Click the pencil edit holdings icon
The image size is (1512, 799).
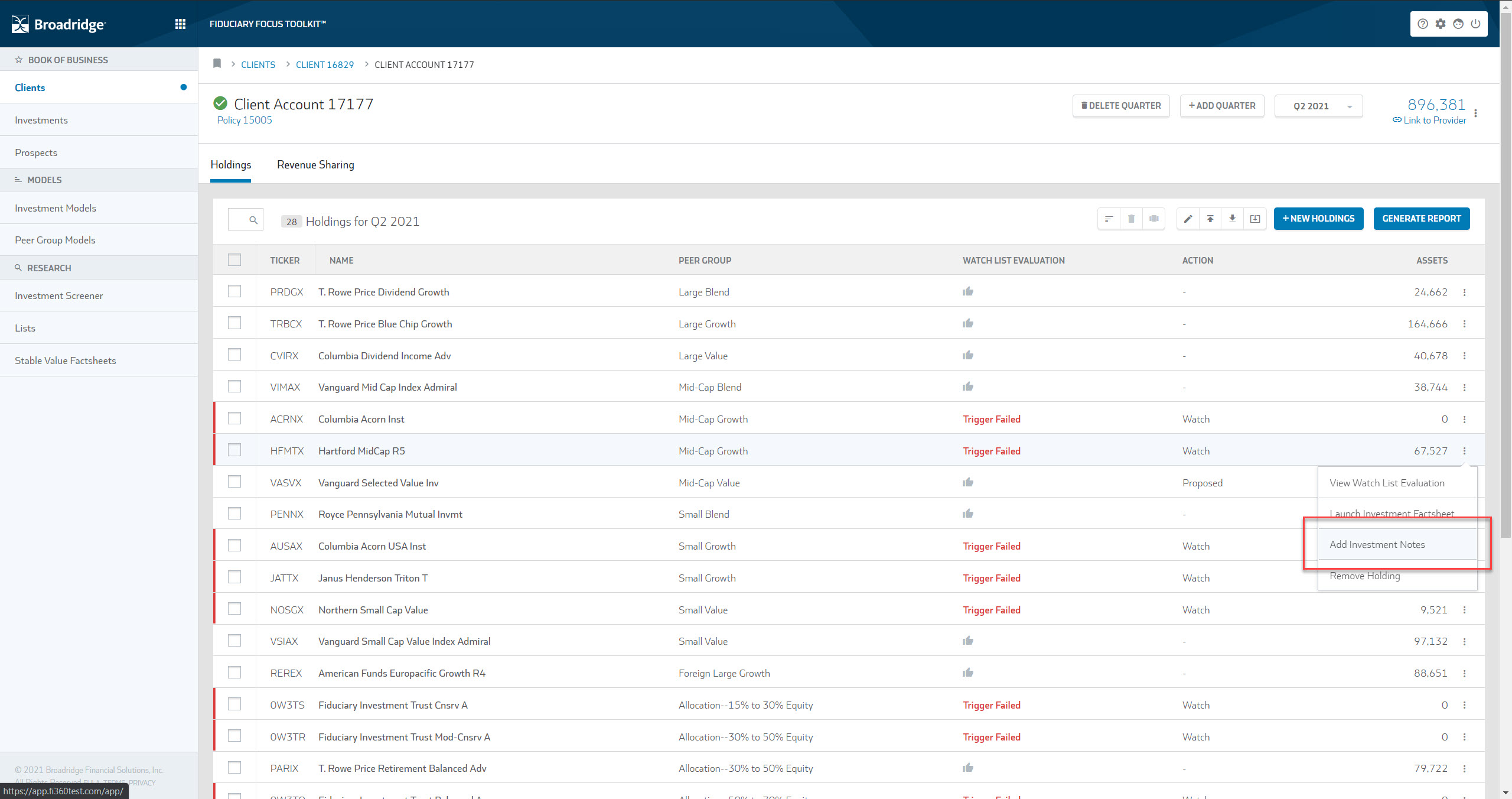(1188, 219)
